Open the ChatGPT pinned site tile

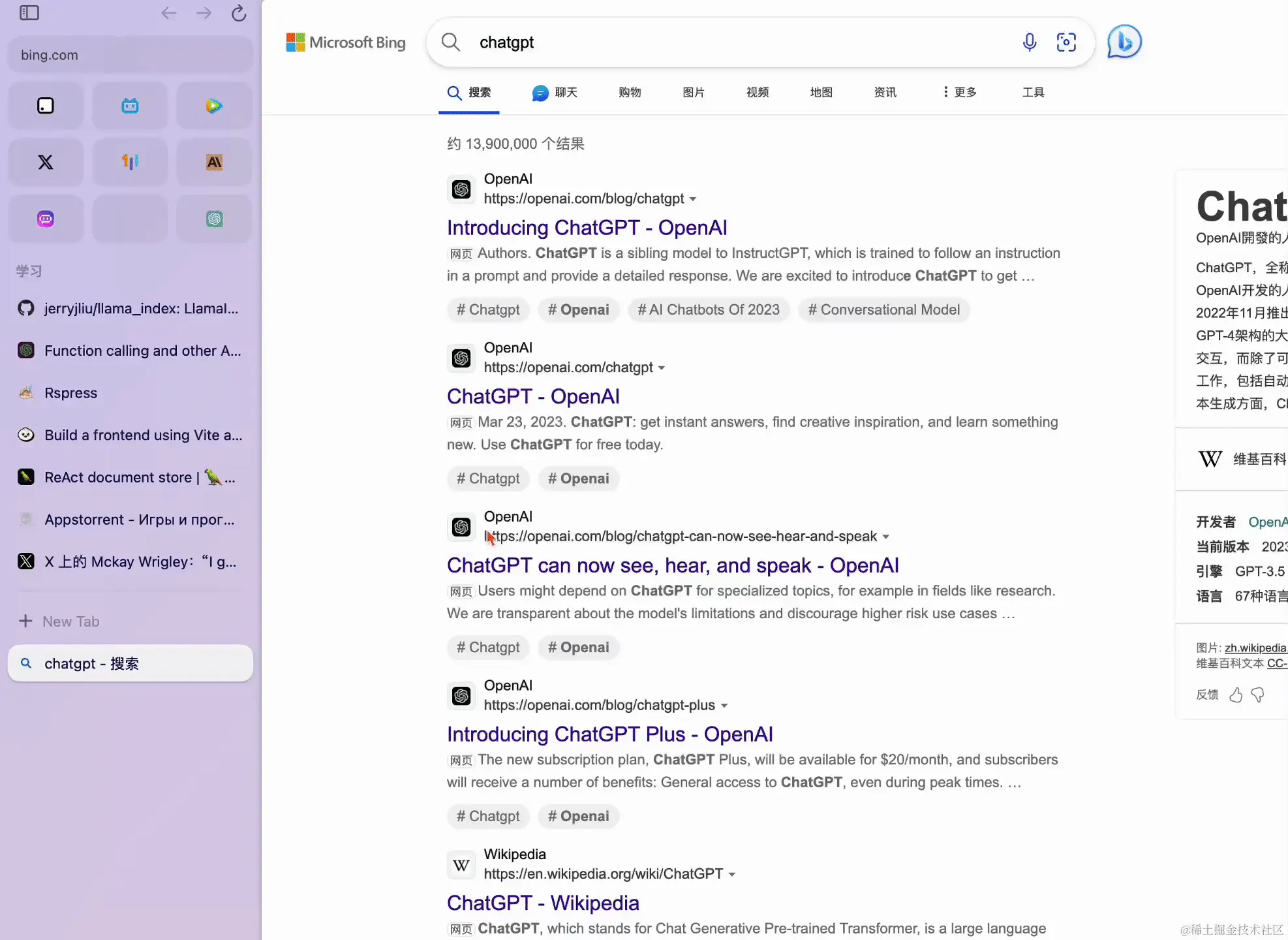tap(214, 219)
